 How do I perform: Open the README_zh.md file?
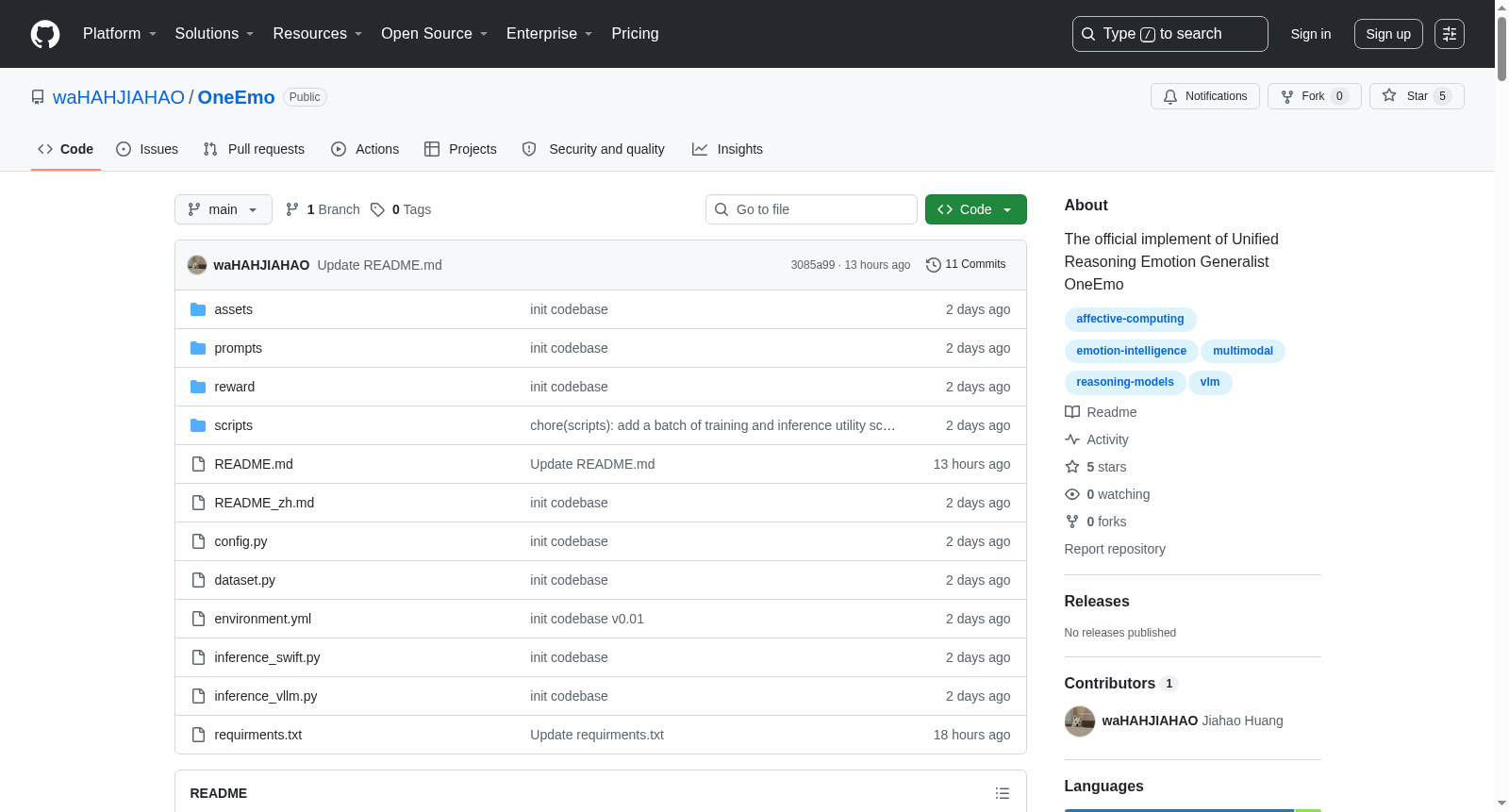pos(264,503)
